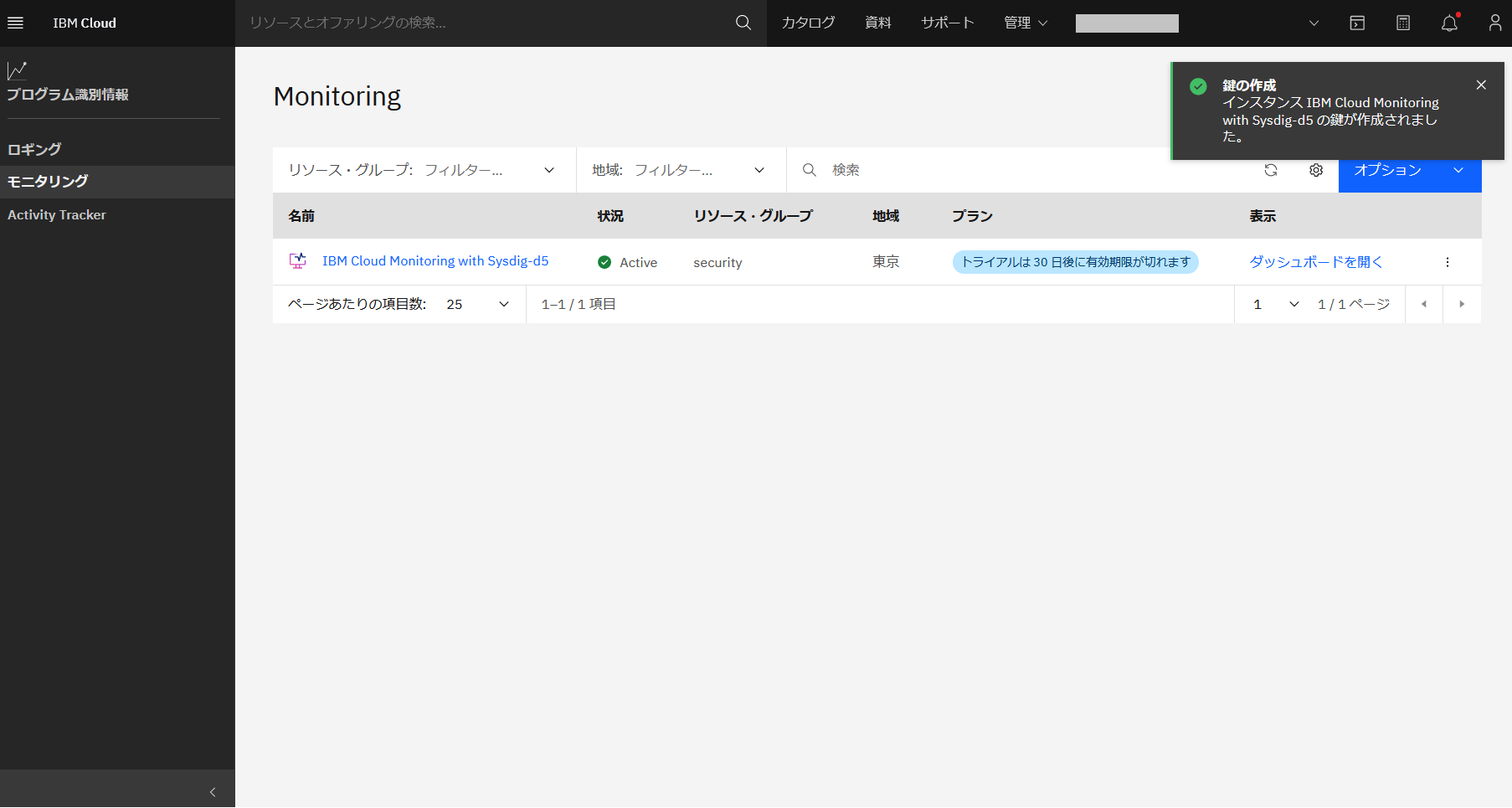The width and height of the screenshot is (1512, 808).
Task: Open the hamburger navigation menu
Action: (x=15, y=23)
